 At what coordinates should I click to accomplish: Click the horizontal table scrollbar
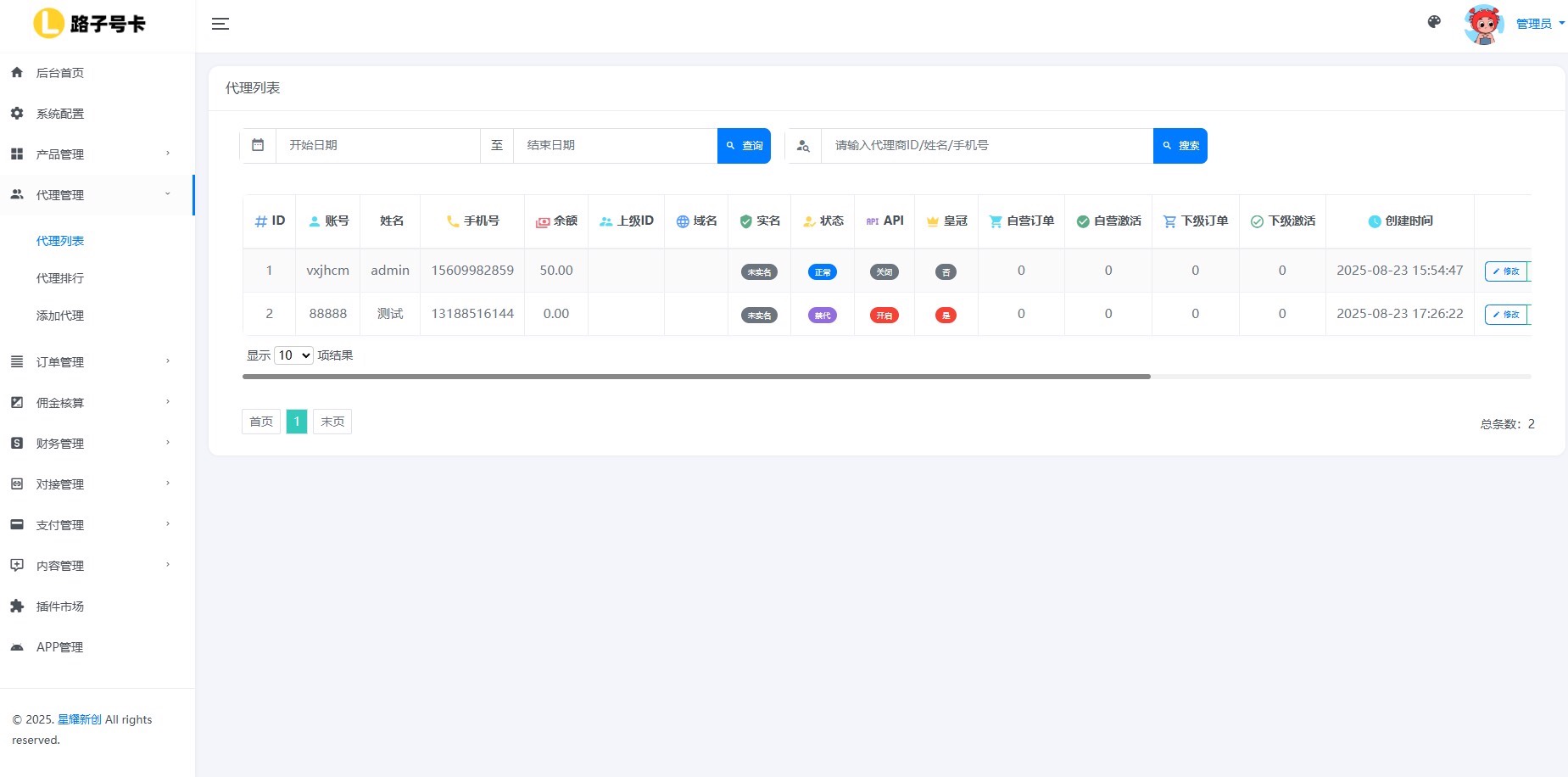tap(695, 377)
